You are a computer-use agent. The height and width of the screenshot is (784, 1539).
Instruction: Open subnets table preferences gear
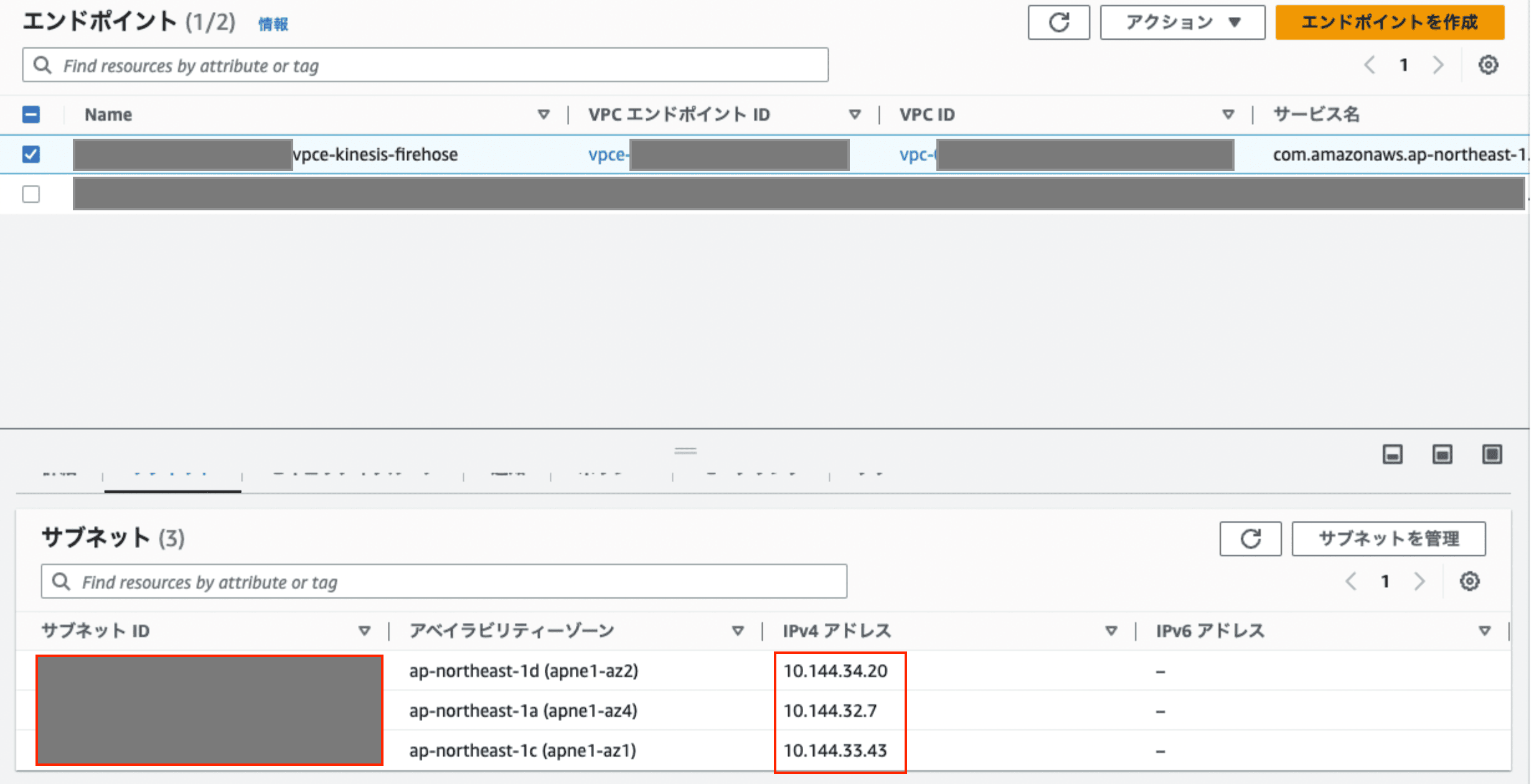pos(1470,581)
